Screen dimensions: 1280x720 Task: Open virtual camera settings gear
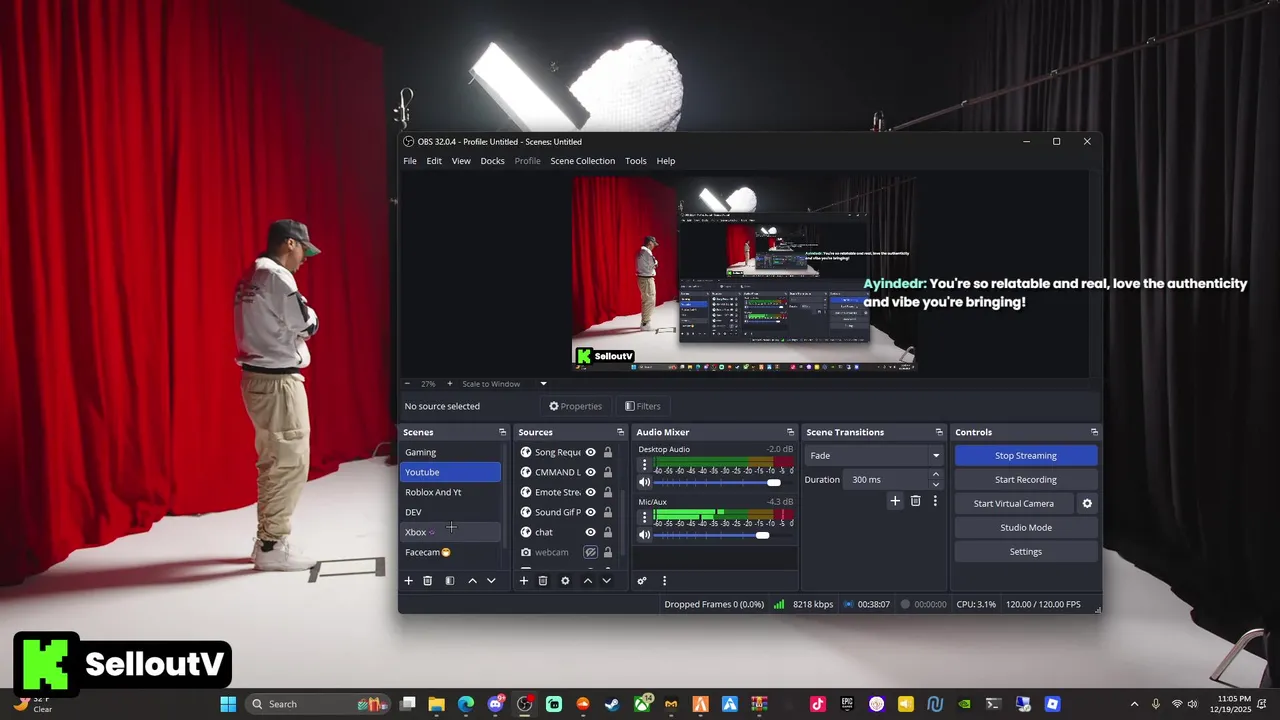click(1087, 504)
